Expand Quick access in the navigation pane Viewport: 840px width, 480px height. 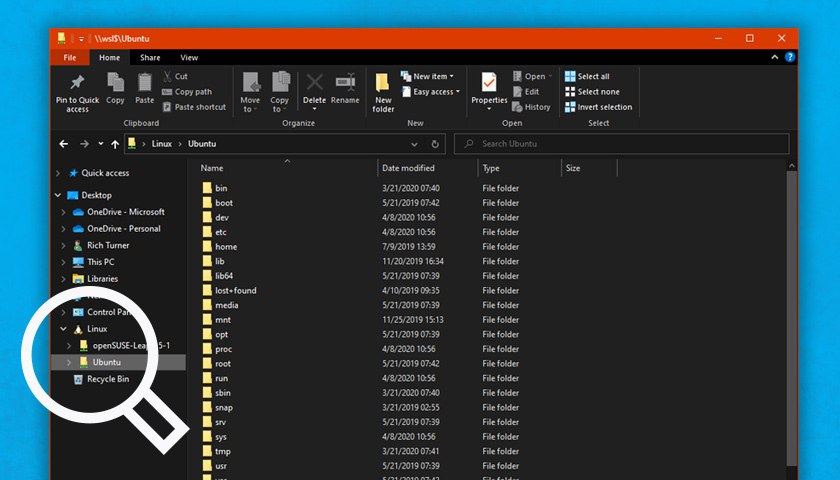[x=58, y=173]
